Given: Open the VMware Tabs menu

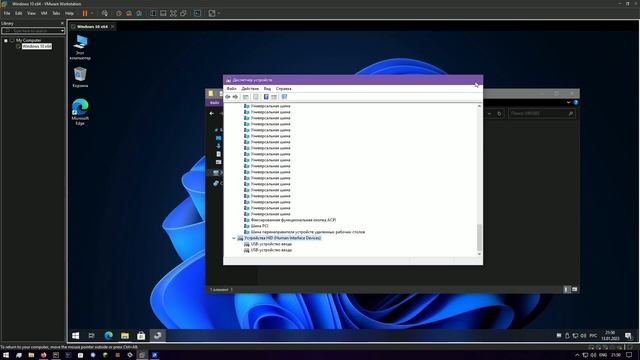Looking at the screenshot, I should (x=56, y=13).
